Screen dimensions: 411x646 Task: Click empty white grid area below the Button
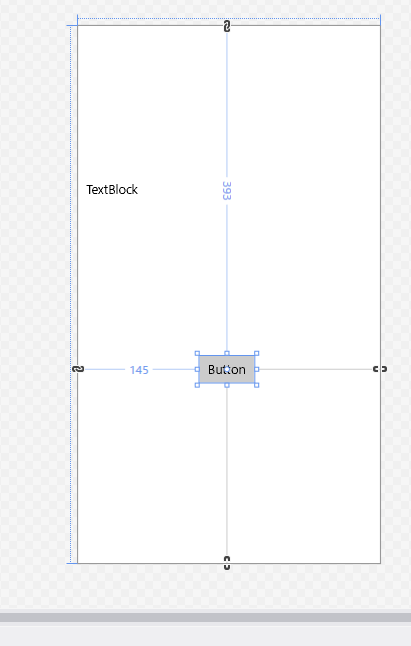coord(303,474)
